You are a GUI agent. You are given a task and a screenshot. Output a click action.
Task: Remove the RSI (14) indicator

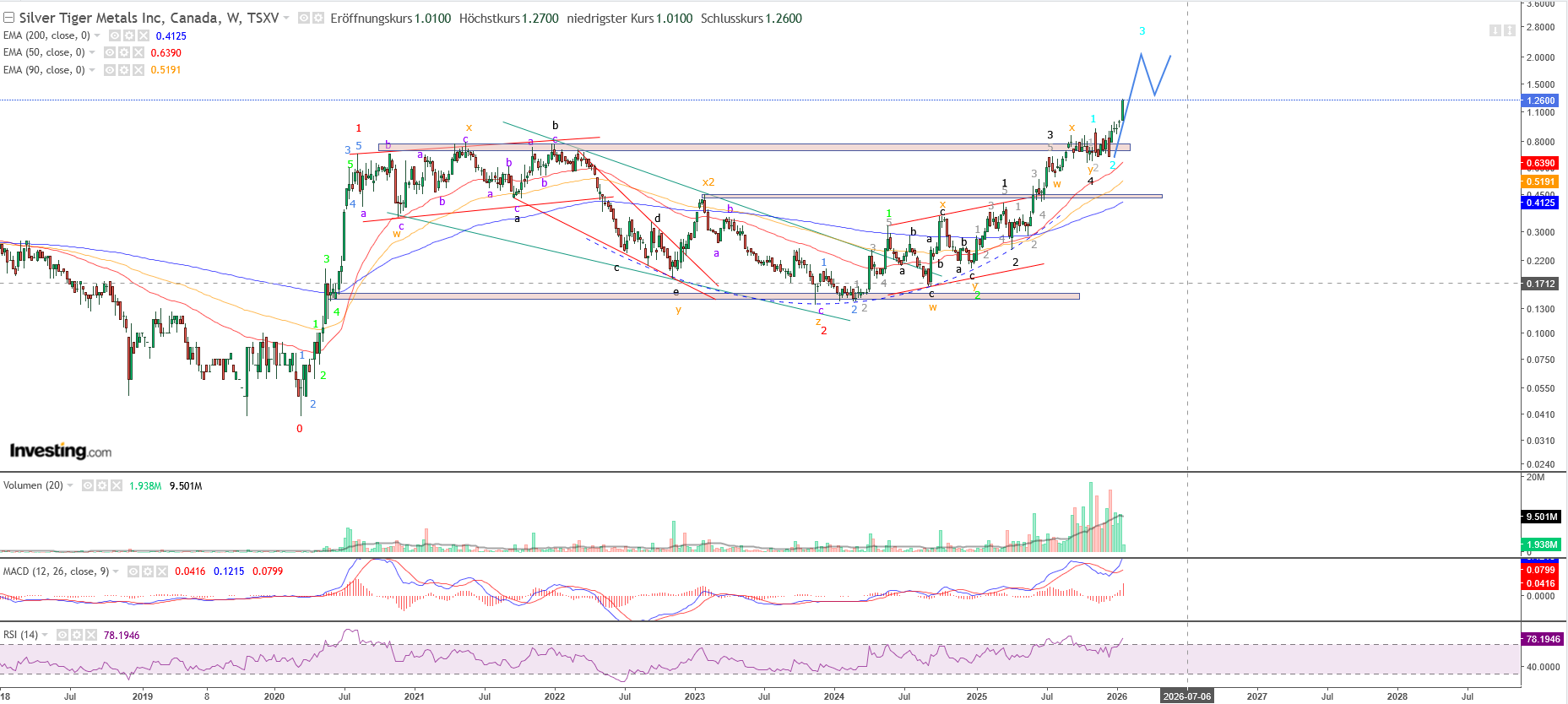point(90,635)
